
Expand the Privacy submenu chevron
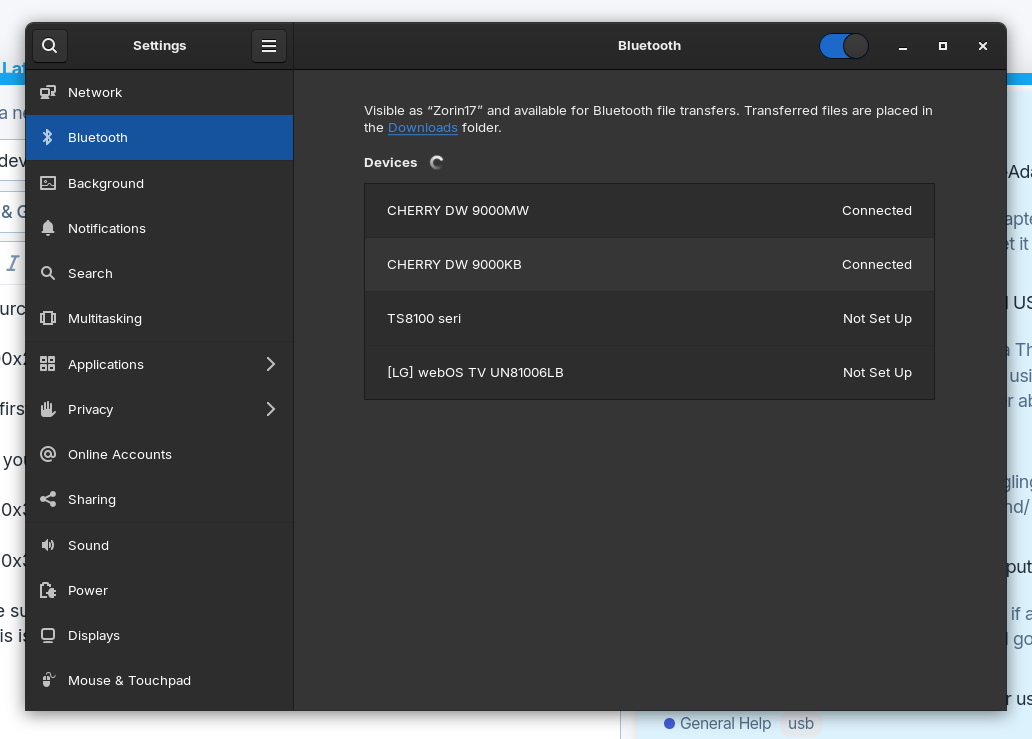pos(270,409)
